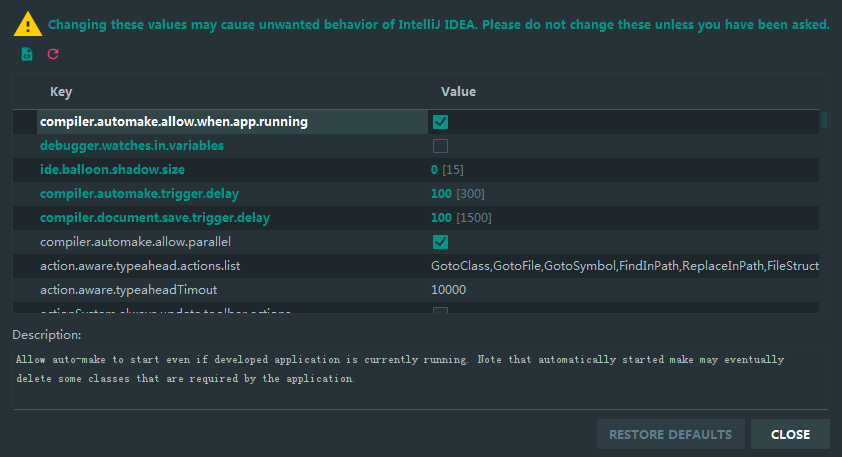Toggle the partially visible bottom row checkbox
This screenshot has width=842, height=457.
pos(440,310)
